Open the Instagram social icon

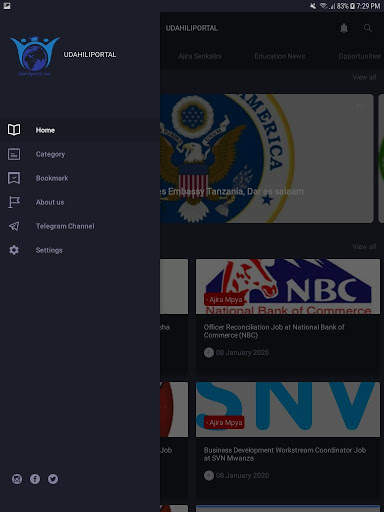17,479
